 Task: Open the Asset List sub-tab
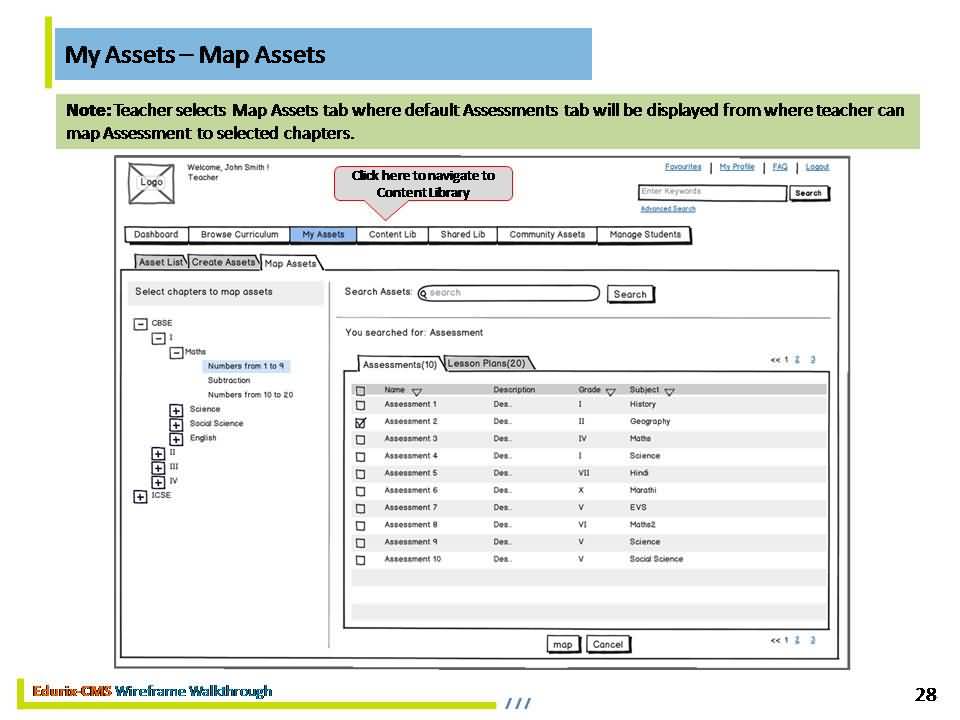click(160, 262)
